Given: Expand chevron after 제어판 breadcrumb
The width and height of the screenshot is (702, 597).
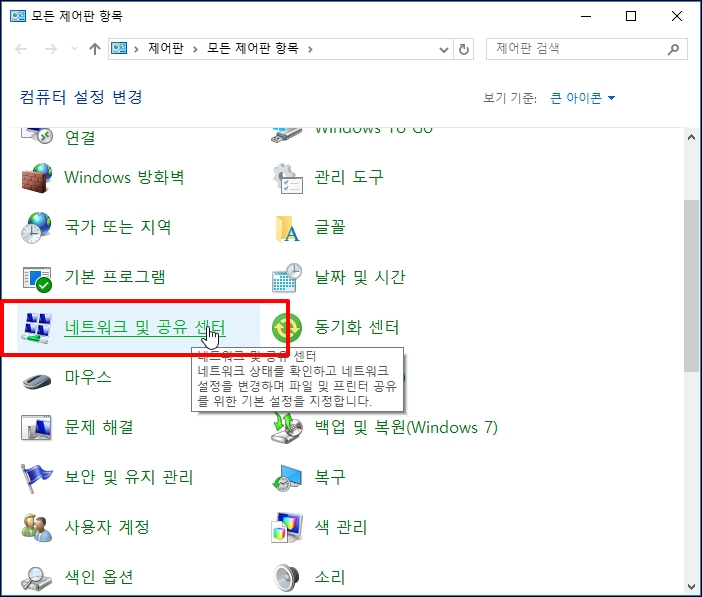Looking at the screenshot, I should 195,49.
